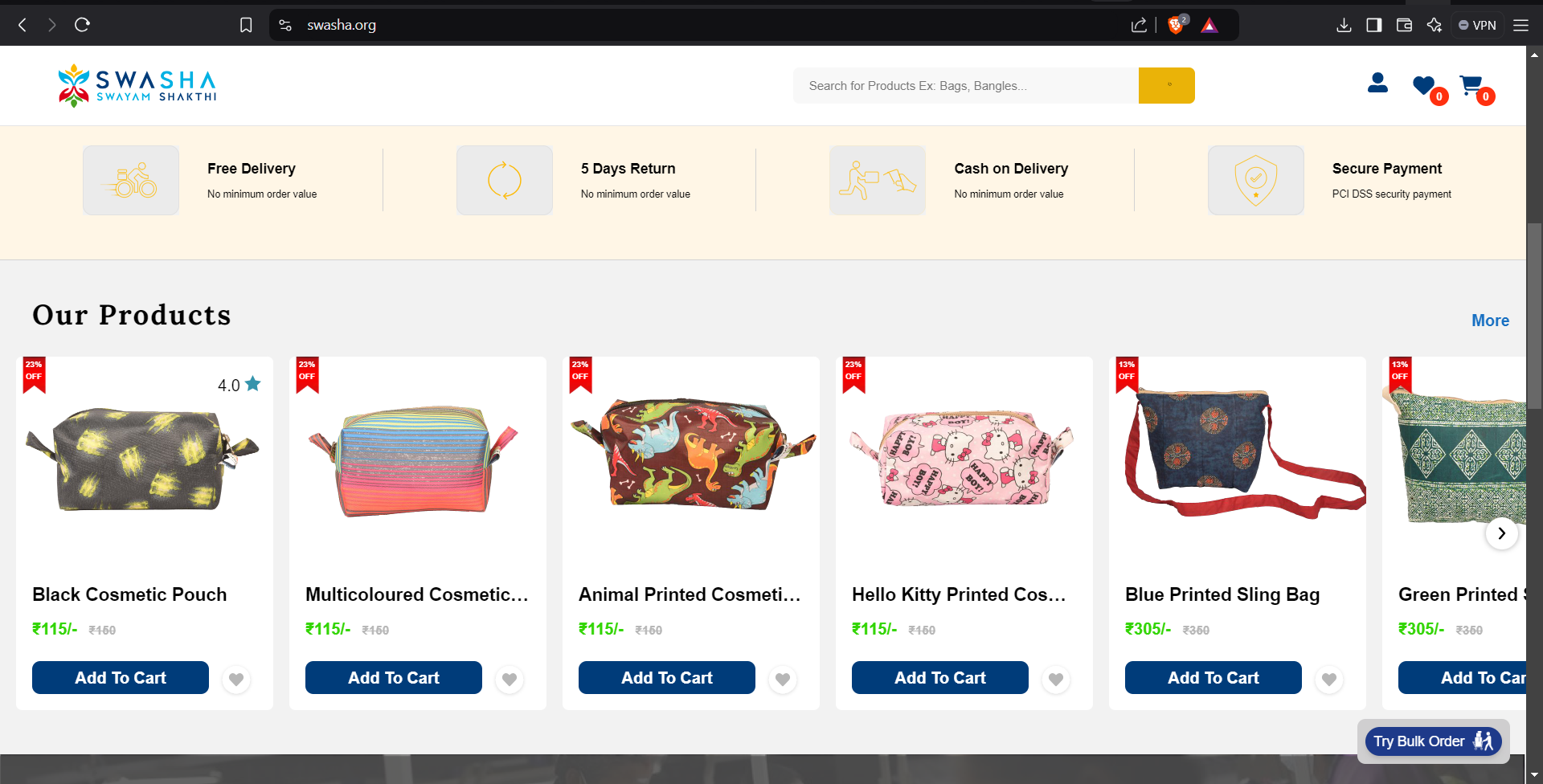
Task: Open the browser hamburger main menu
Action: point(1520,25)
